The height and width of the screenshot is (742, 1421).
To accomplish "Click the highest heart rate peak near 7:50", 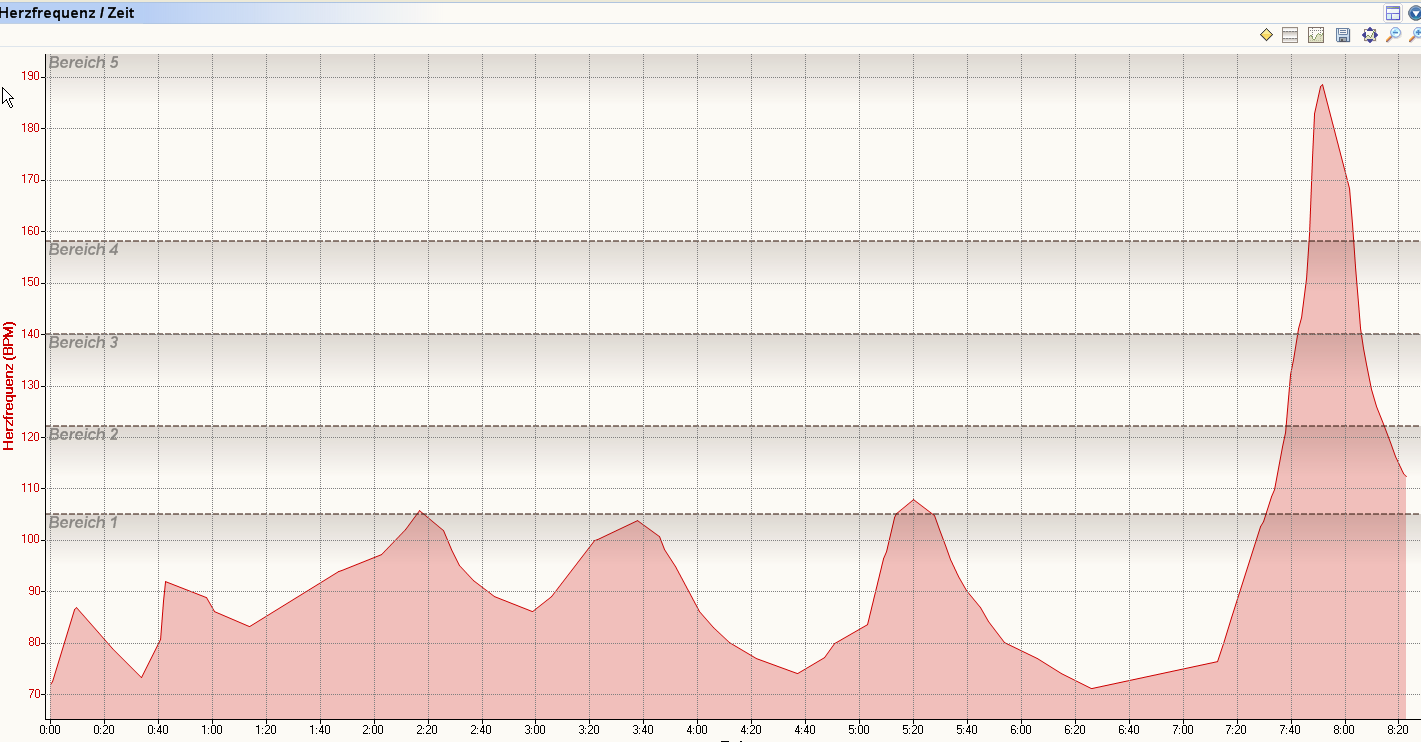I will pyautogui.click(x=1322, y=85).
